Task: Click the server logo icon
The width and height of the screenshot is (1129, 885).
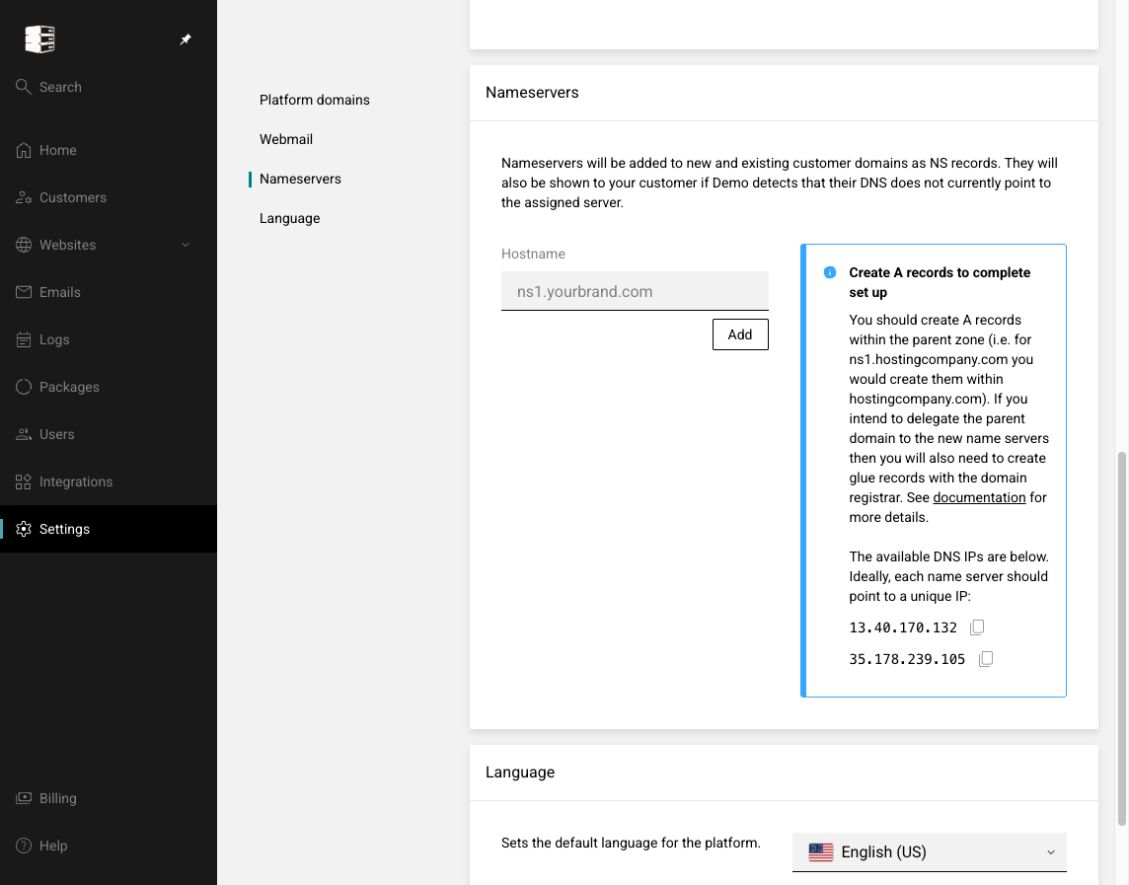Action: point(40,39)
